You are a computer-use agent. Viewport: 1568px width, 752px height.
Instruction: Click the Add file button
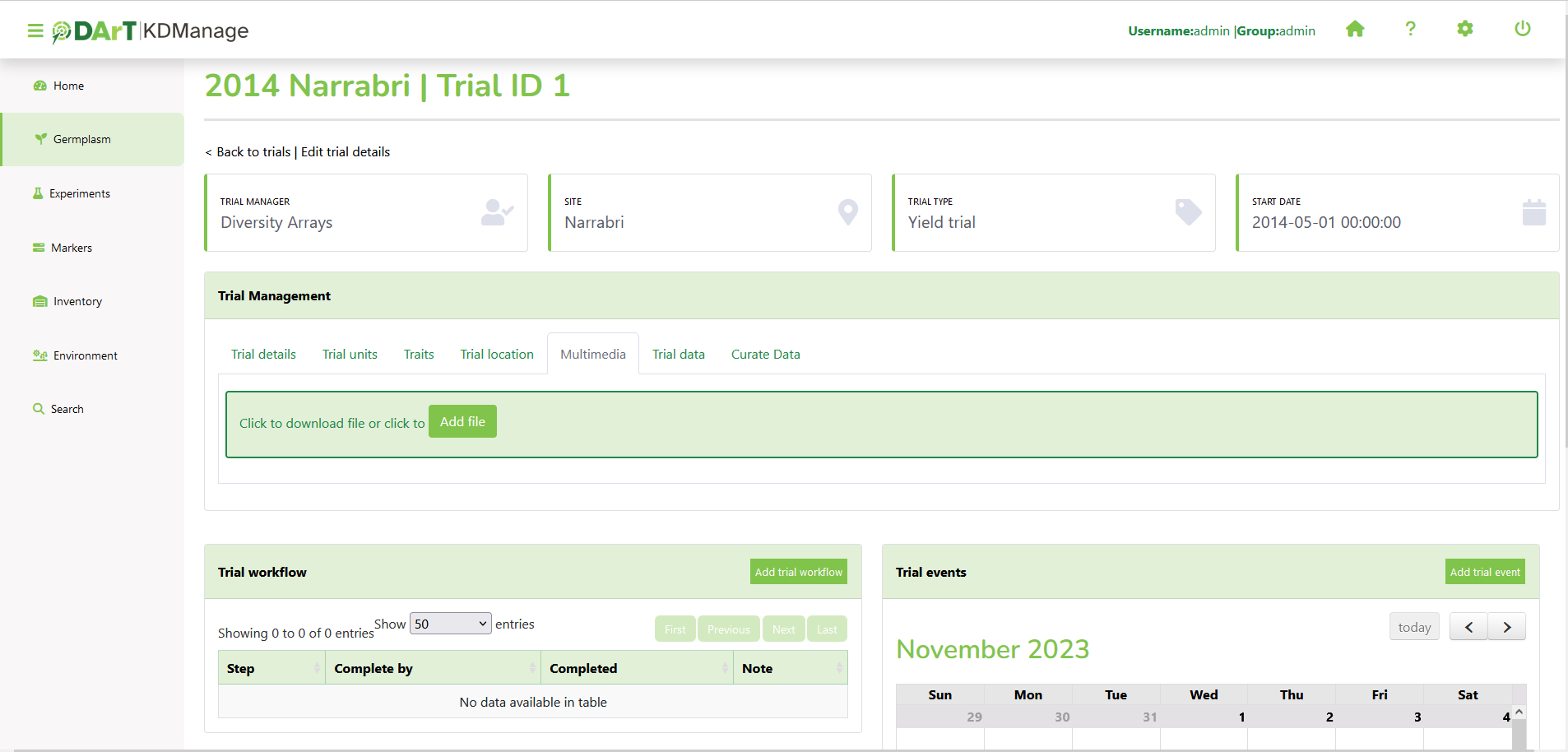click(x=462, y=422)
